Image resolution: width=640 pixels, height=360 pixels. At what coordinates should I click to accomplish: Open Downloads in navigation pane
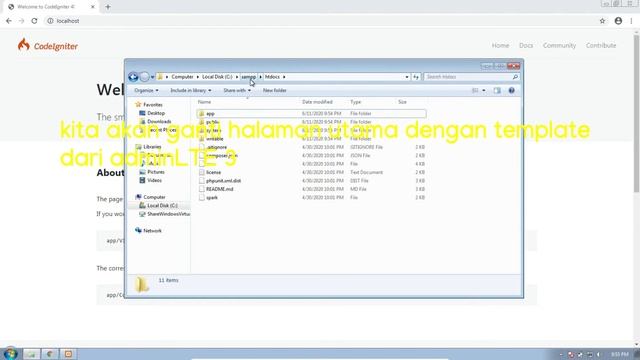[159, 122]
